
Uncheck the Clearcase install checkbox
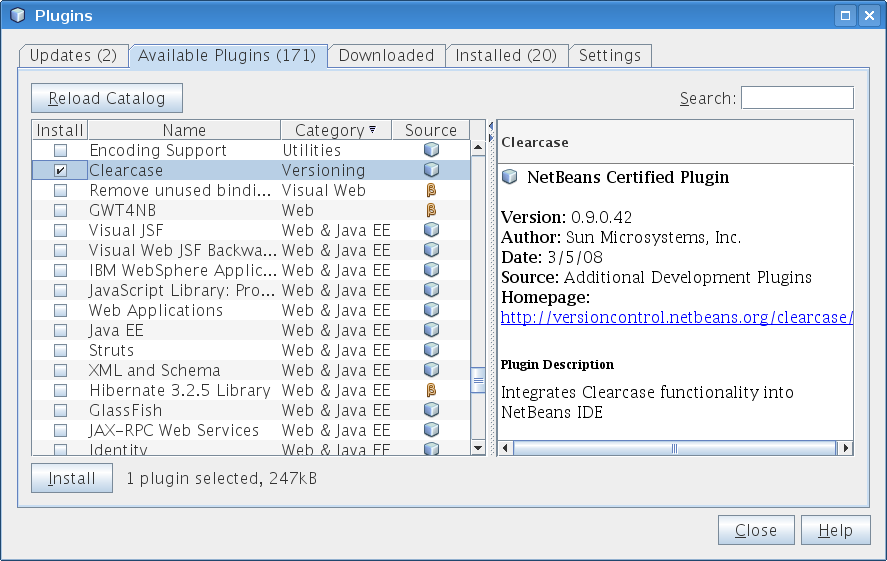tap(60, 171)
